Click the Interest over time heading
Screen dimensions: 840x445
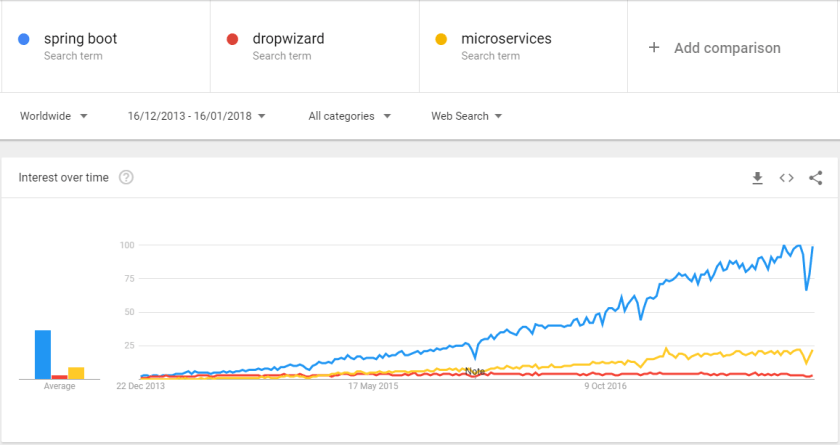pos(63,178)
